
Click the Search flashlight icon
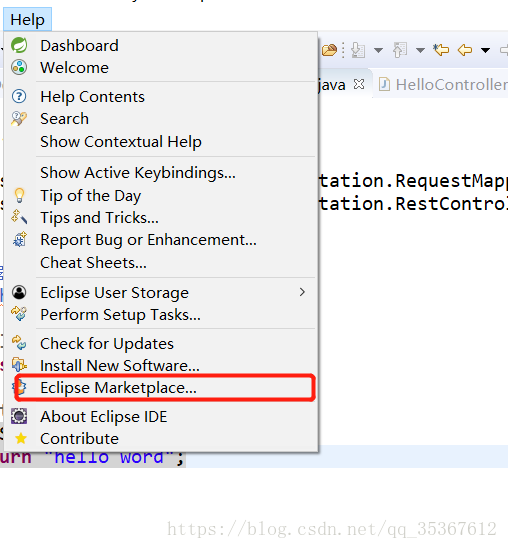[x=19, y=119]
